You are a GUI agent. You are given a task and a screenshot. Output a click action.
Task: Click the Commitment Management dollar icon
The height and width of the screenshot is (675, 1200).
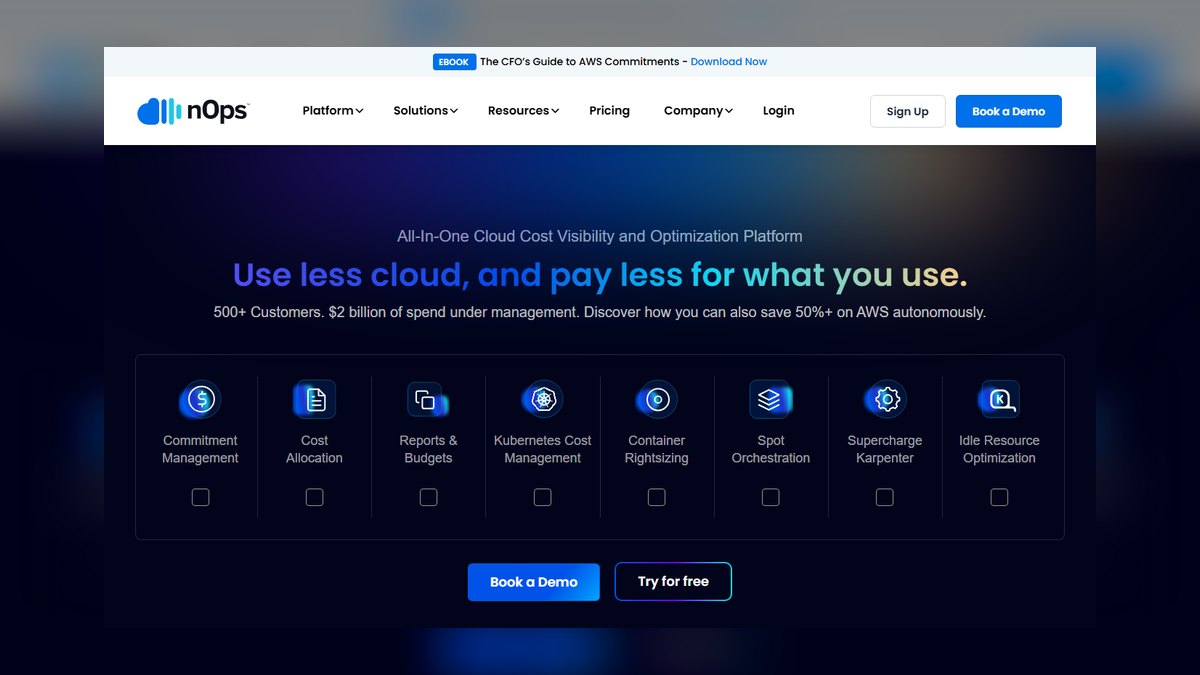pyautogui.click(x=200, y=400)
